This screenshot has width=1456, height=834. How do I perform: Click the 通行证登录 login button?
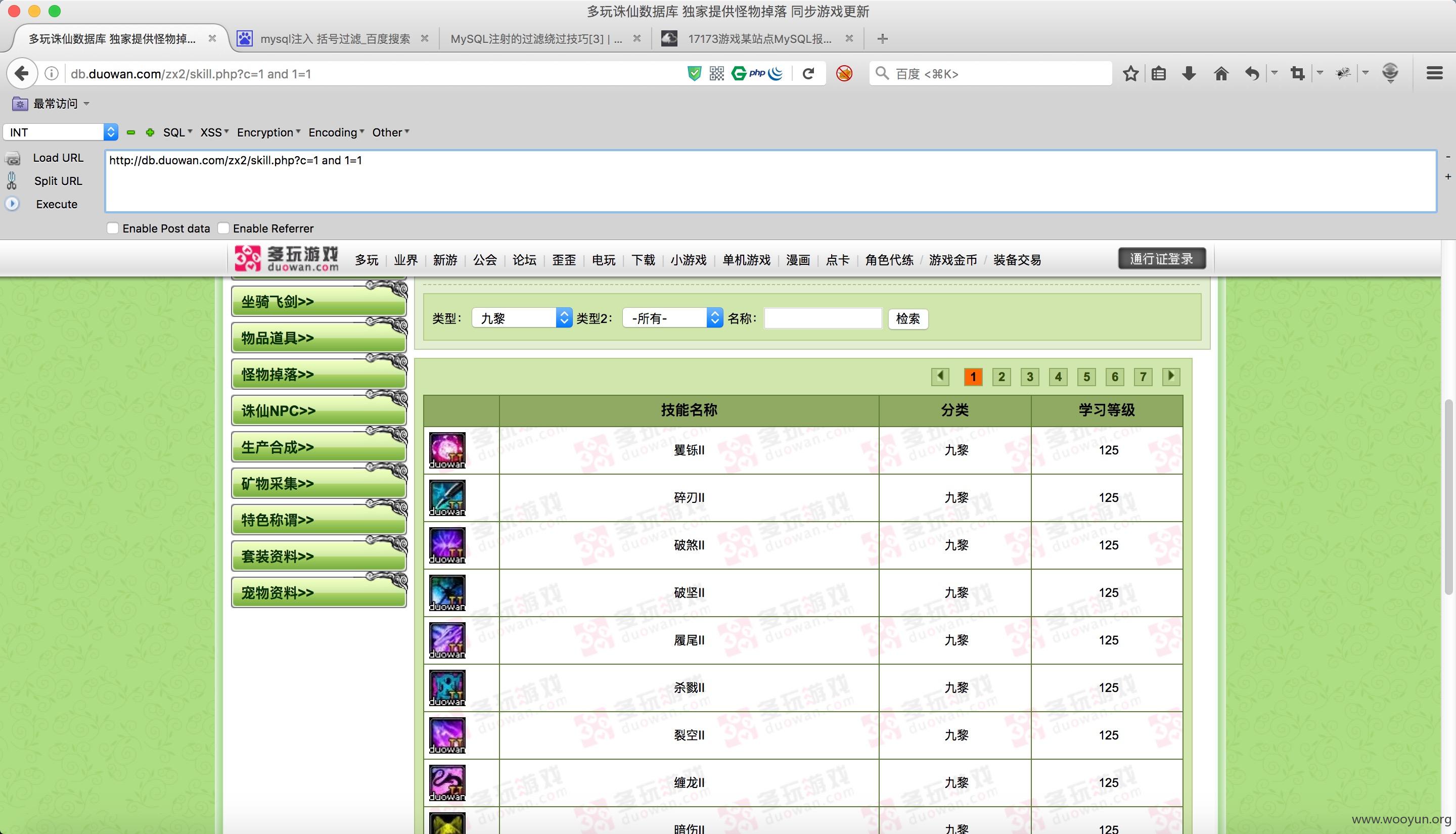click(1162, 258)
